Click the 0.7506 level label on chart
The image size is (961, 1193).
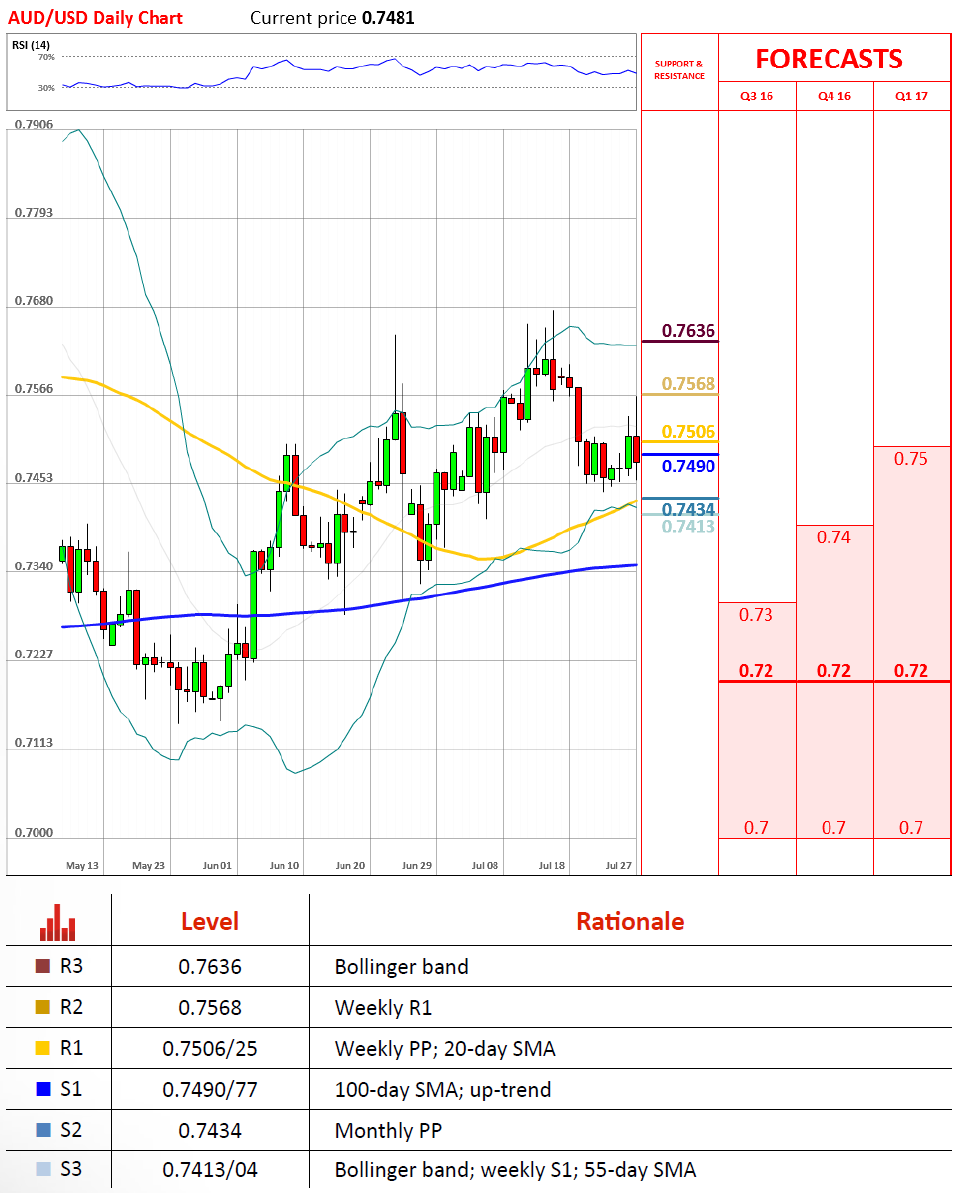coord(688,431)
